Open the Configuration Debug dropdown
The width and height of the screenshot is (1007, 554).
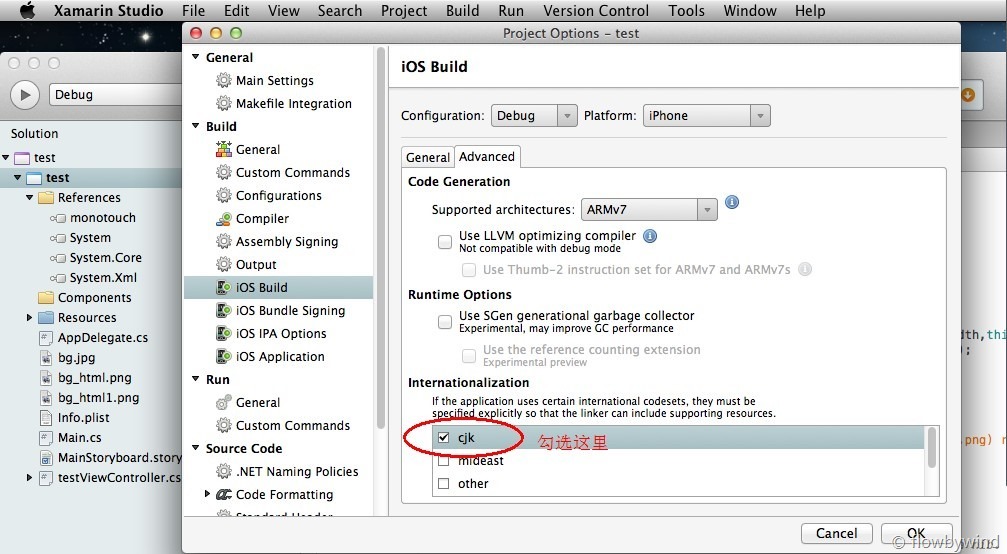click(x=534, y=116)
